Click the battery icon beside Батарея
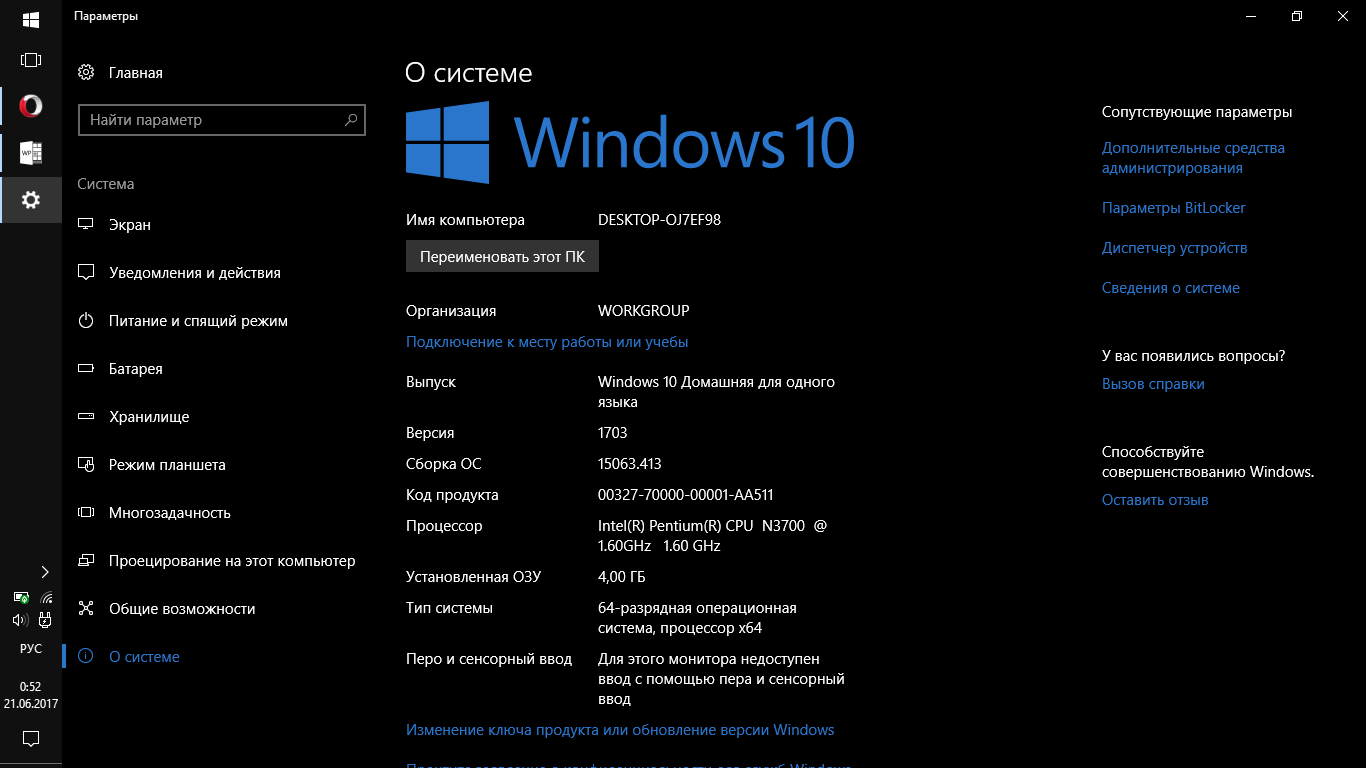Image resolution: width=1366 pixels, height=768 pixels. point(86,369)
